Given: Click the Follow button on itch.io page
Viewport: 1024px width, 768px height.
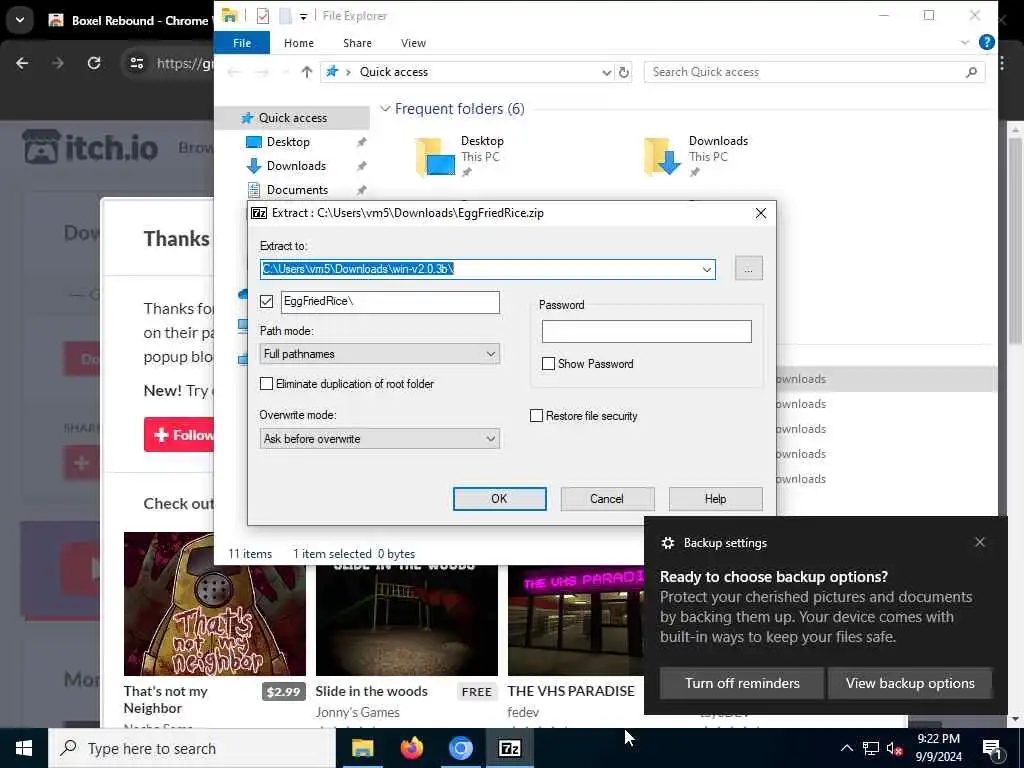Looking at the screenshot, I should pyautogui.click(x=180, y=435).
